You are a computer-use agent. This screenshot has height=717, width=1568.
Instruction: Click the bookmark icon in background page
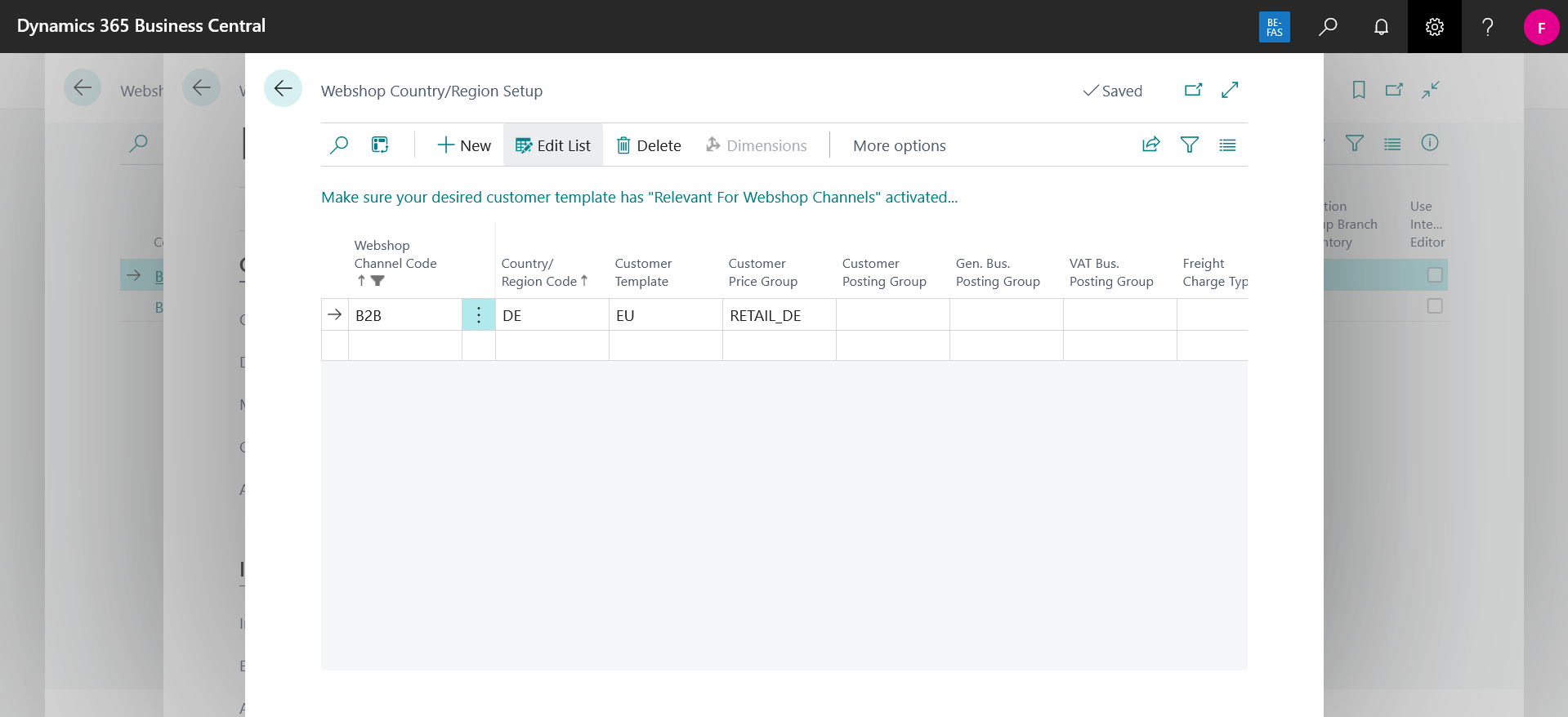(x=1359, y=90)
